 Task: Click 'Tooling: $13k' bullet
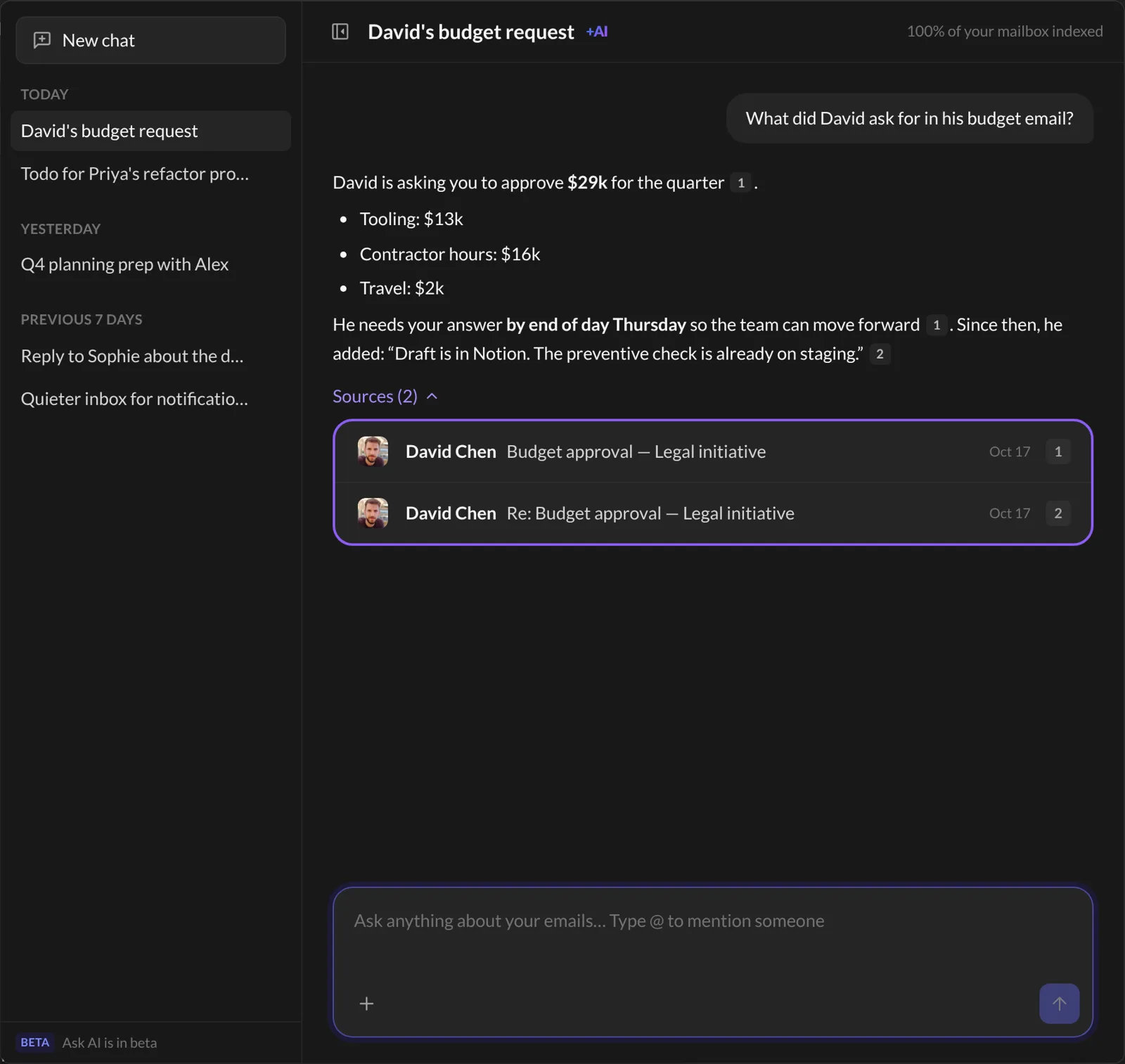(411, 219)
